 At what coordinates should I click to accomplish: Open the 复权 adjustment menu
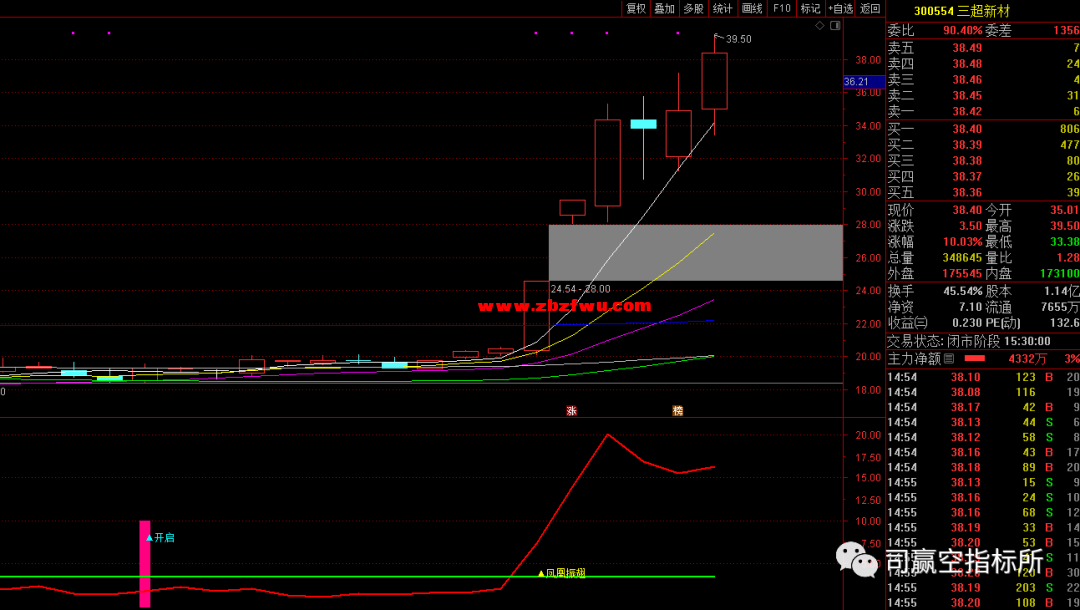coord(636,8)
